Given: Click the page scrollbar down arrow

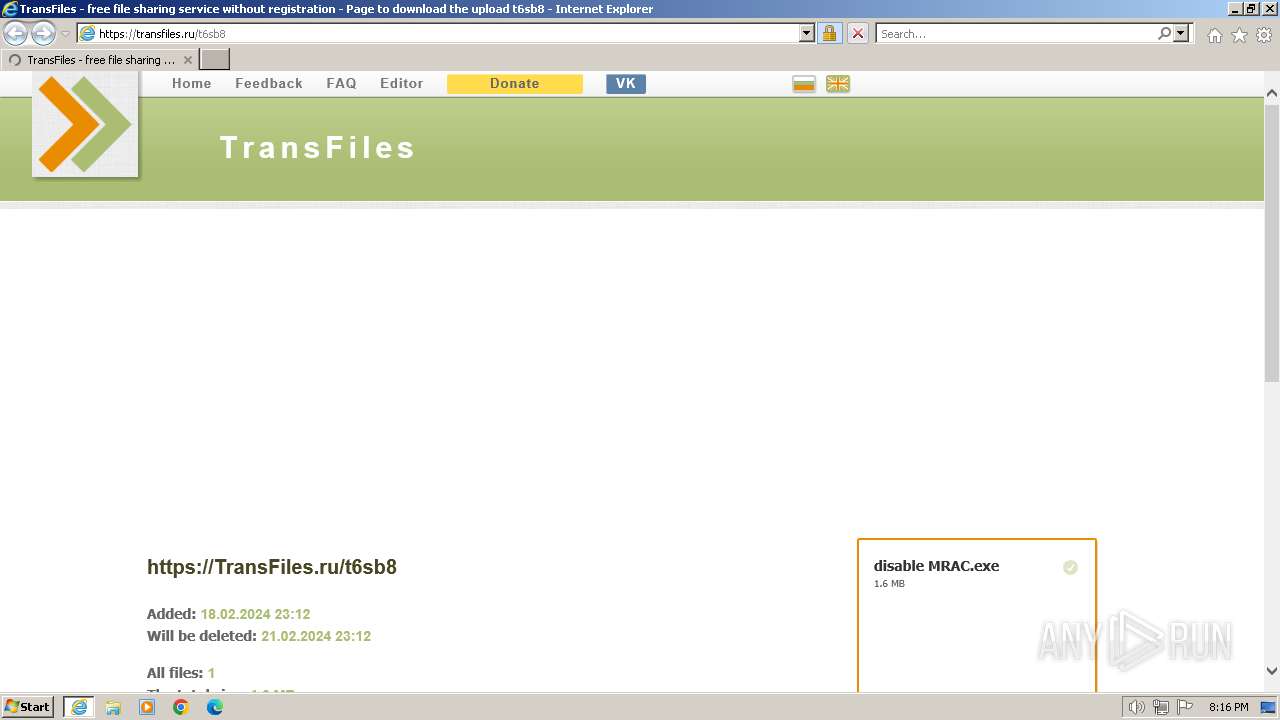Looking at the screenshot, I should tap(1272, 671).
